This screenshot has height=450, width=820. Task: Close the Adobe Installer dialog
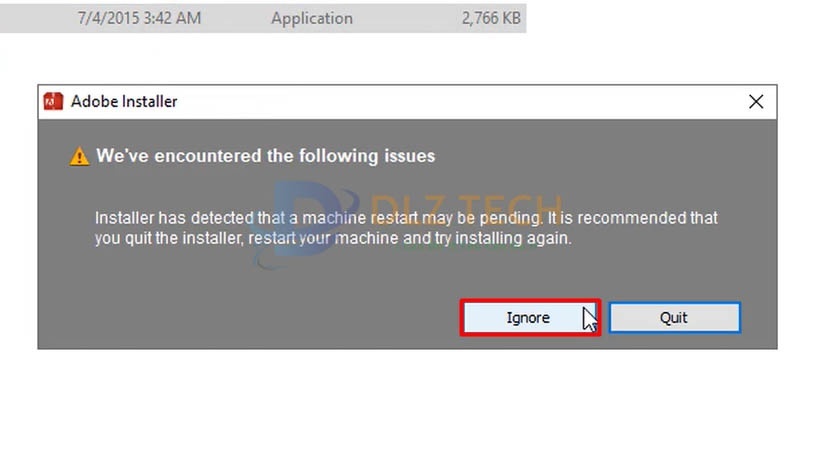point(756,102)
